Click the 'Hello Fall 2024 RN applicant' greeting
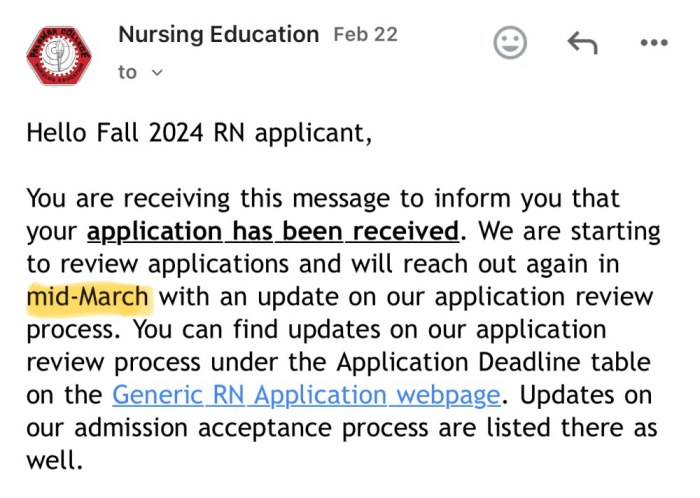 click(199, 133)
